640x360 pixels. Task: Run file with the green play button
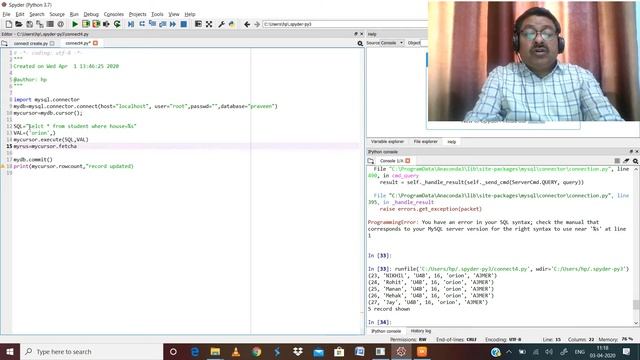[75, 24]
